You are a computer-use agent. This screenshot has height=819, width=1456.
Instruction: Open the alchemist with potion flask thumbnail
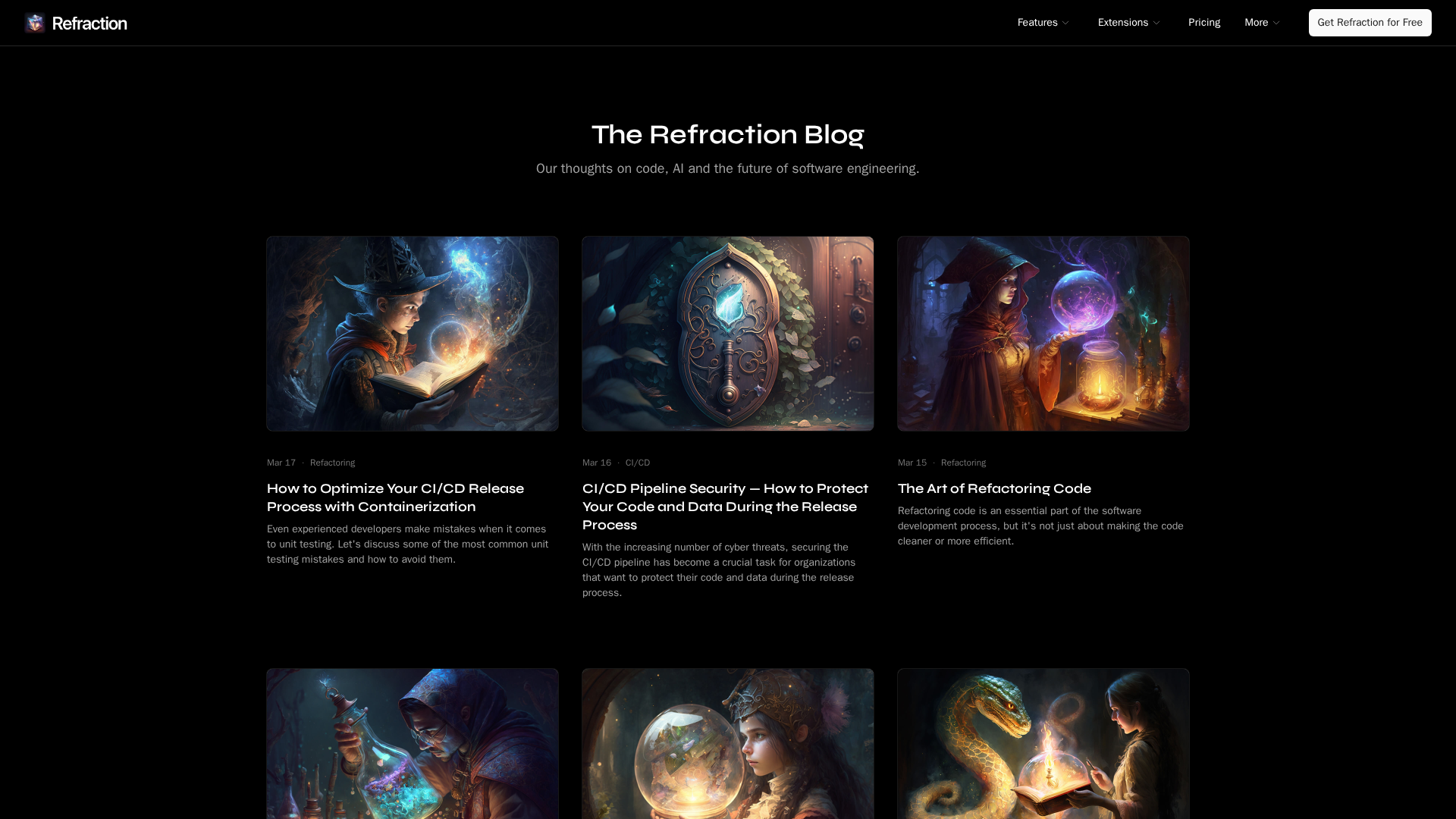pyautogui.click(x=413, y=744)
